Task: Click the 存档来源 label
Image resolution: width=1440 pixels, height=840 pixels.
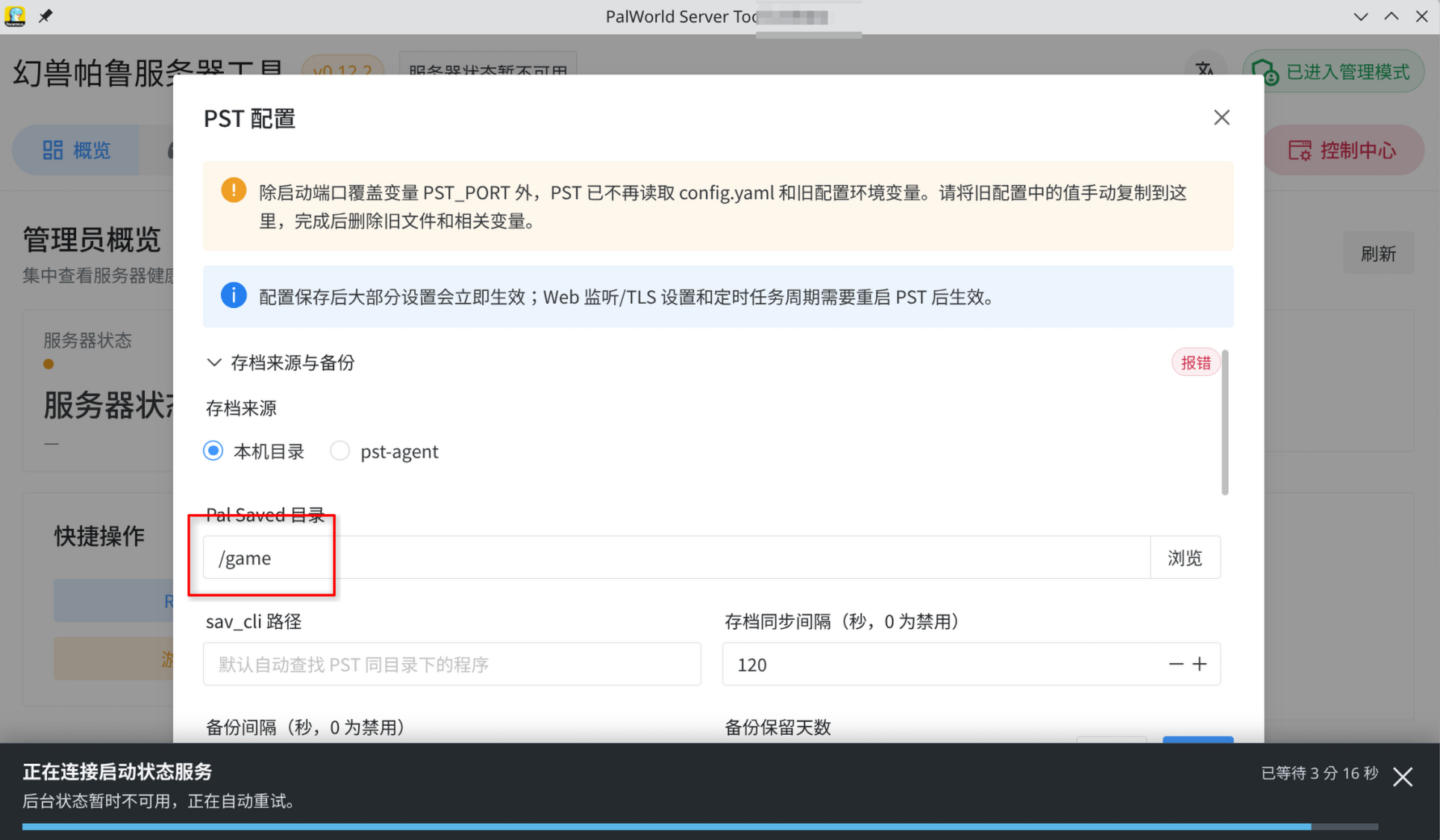Action: tap(241, 408)
